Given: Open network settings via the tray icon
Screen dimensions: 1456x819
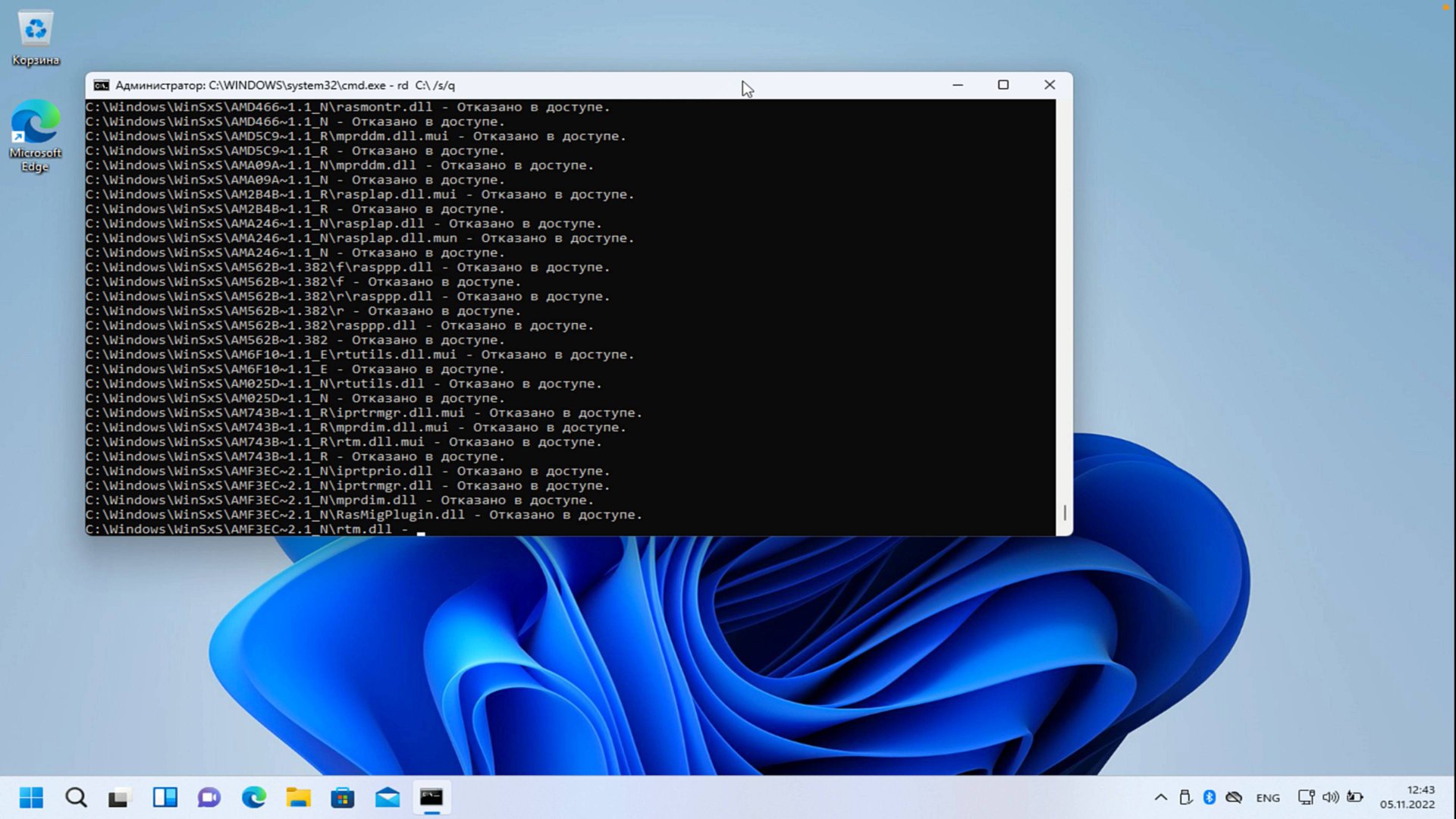Looking at the screenshot, I should 1306,797.
